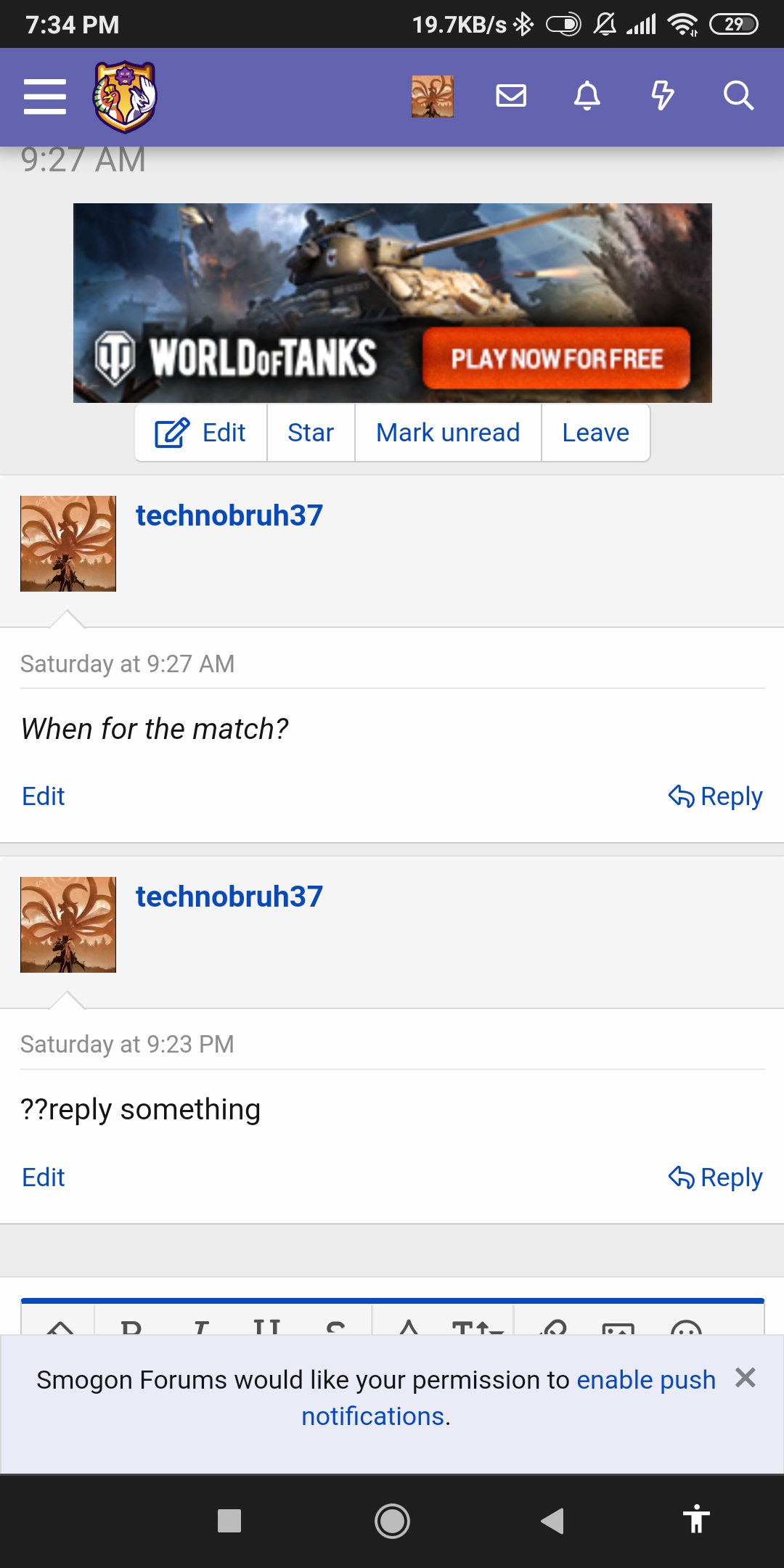
Task: Open the What's new lightning icon
Action: click(662, 96)
